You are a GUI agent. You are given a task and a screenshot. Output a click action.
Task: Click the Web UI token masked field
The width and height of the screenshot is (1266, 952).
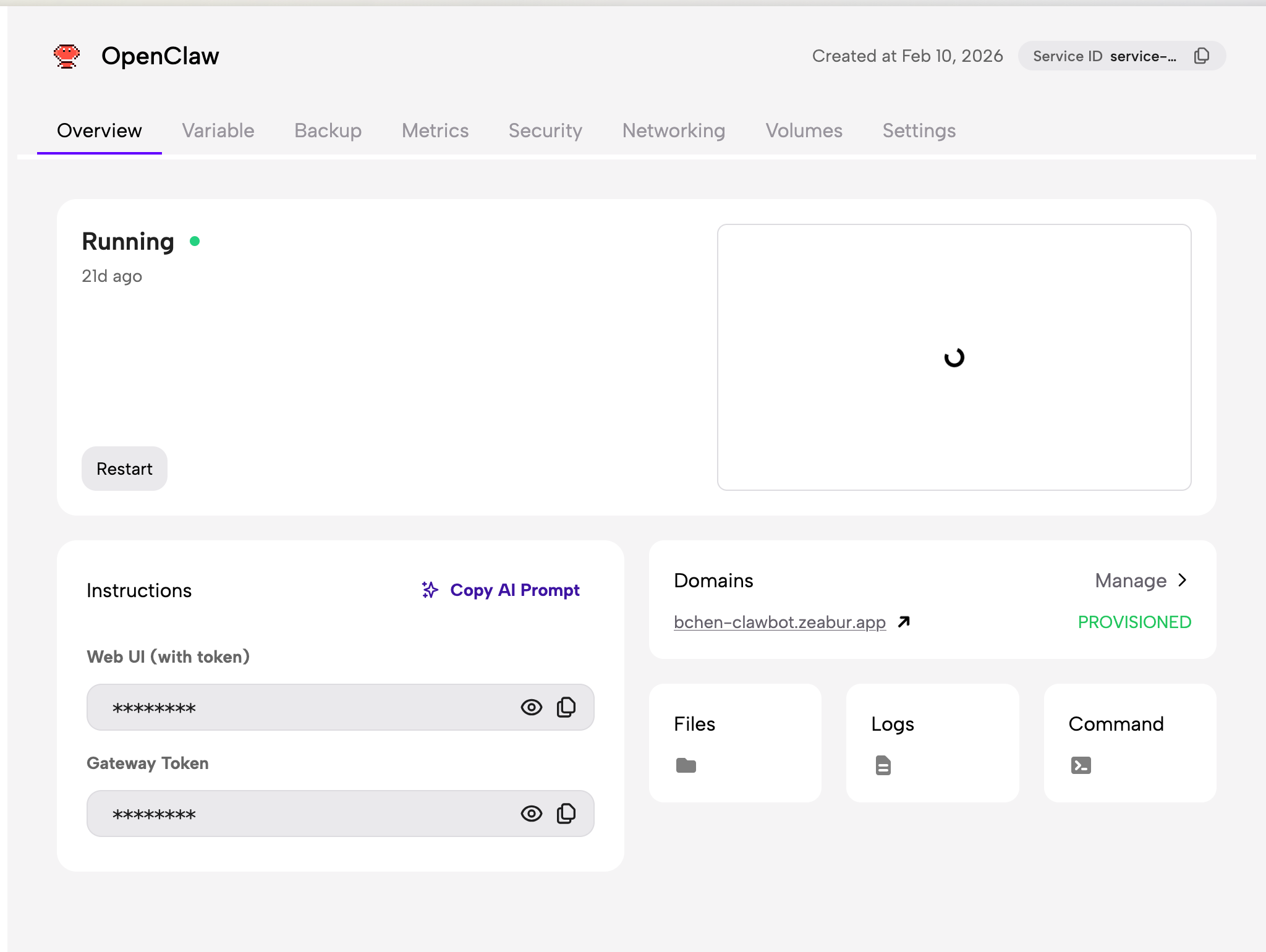pos(297,707)
